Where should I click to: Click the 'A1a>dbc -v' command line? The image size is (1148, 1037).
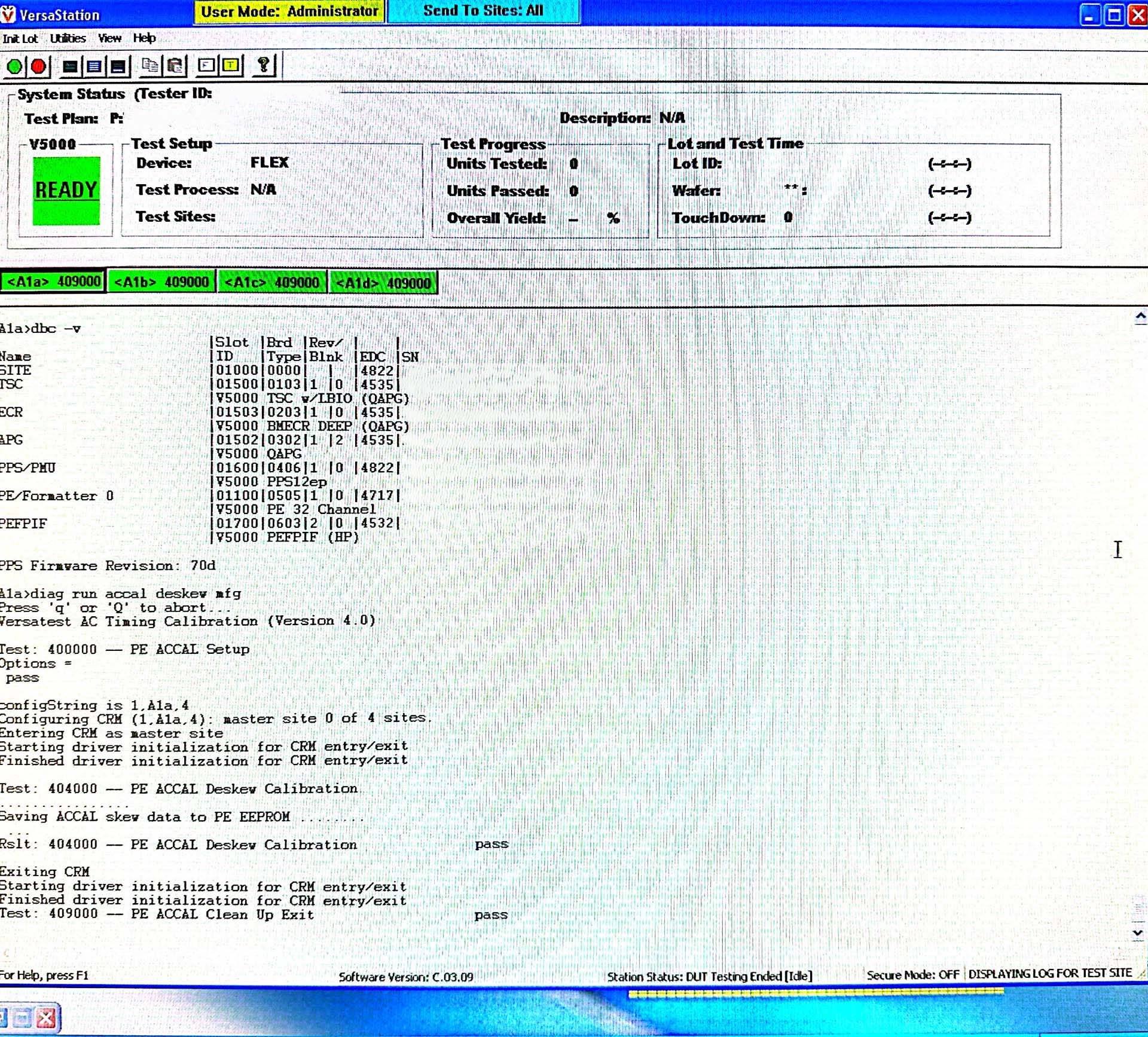tap(40, 328)
